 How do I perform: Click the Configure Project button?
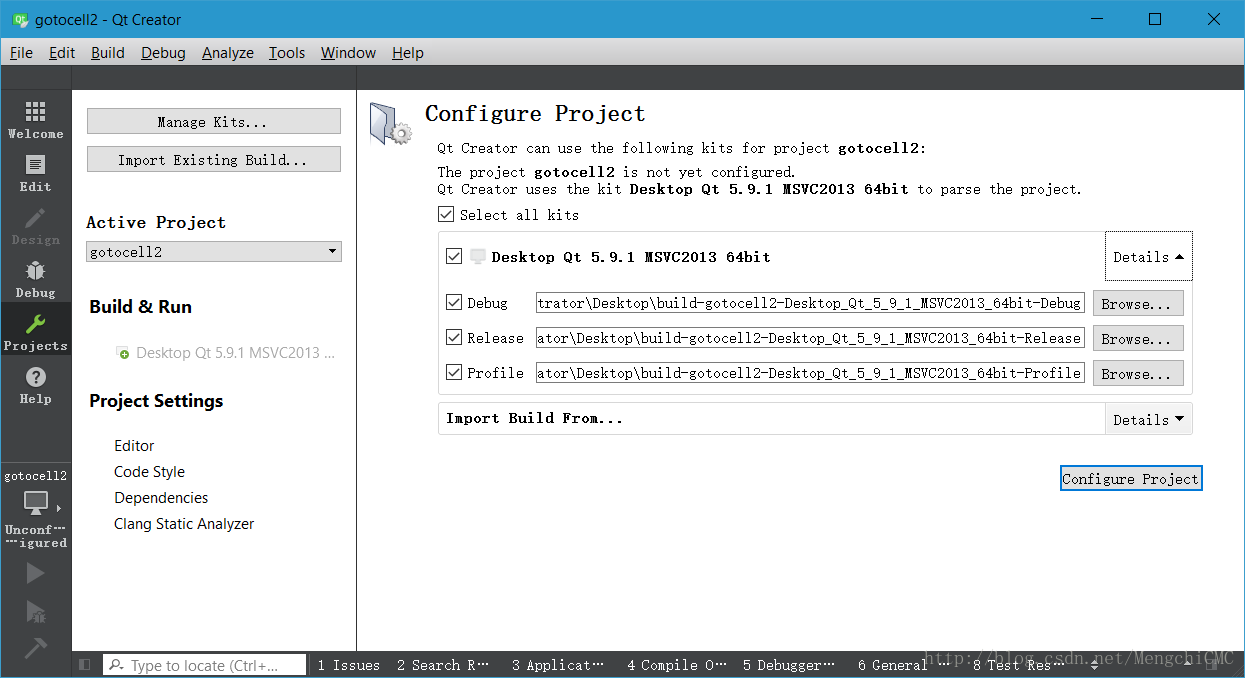[1130, 479]
